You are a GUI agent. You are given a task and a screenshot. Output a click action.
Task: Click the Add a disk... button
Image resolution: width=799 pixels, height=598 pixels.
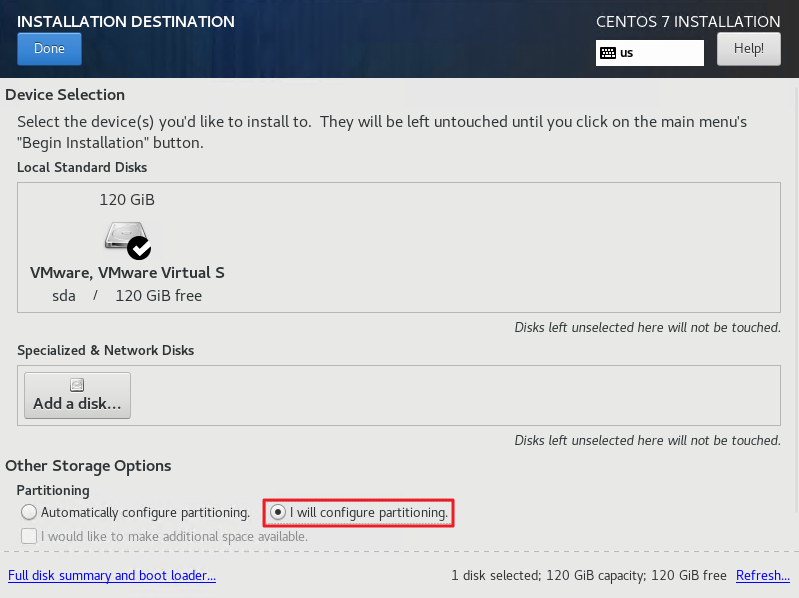coord(77,395)
